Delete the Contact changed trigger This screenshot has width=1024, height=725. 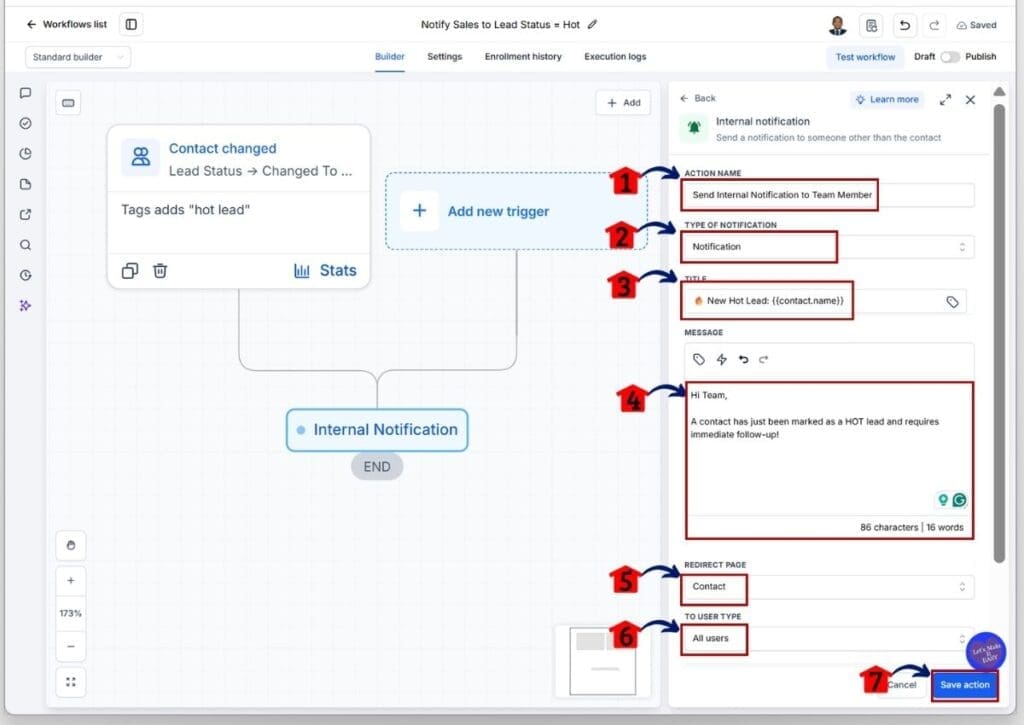160,270
